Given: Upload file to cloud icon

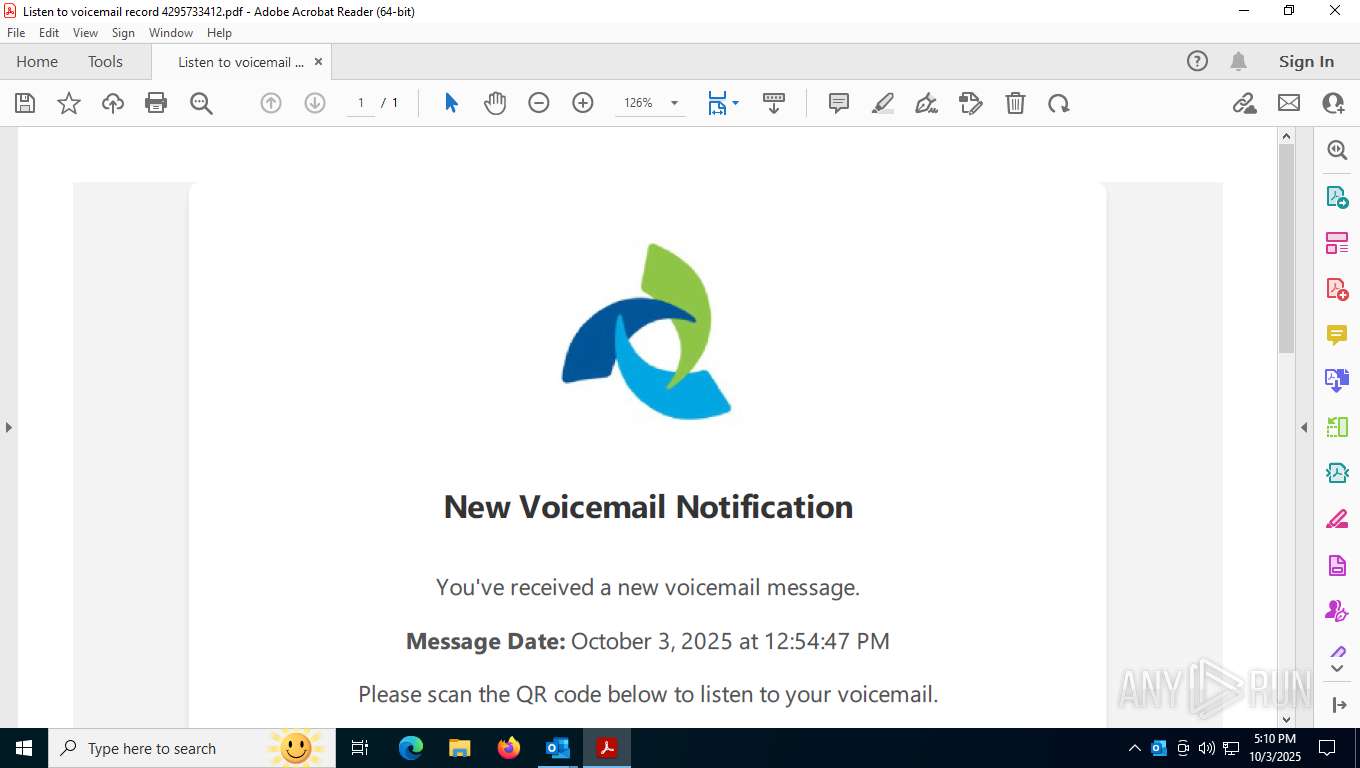Looking at the screenshot, I should click(x=113, y=103).
